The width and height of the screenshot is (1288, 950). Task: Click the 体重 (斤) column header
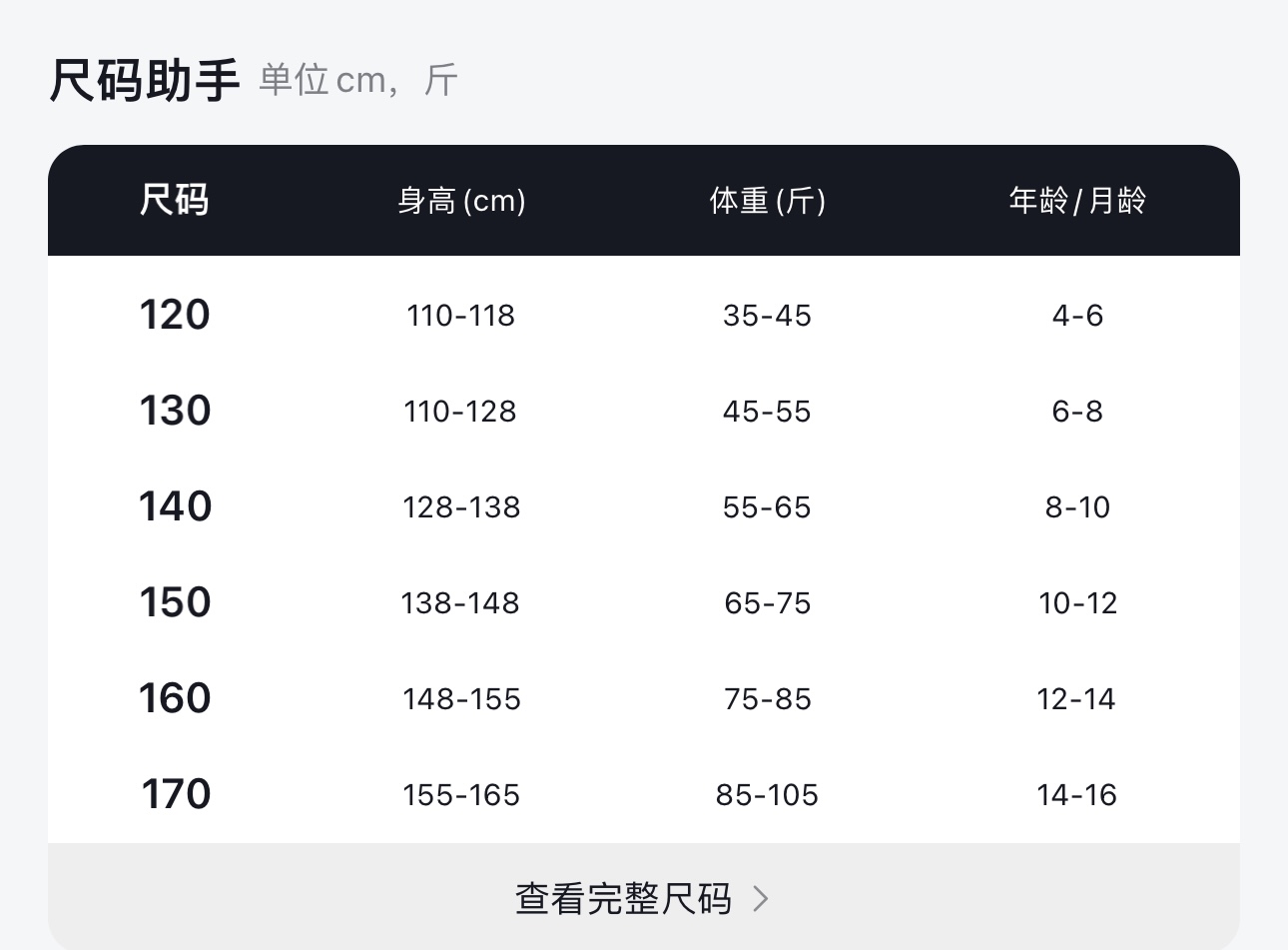point(767,201)
